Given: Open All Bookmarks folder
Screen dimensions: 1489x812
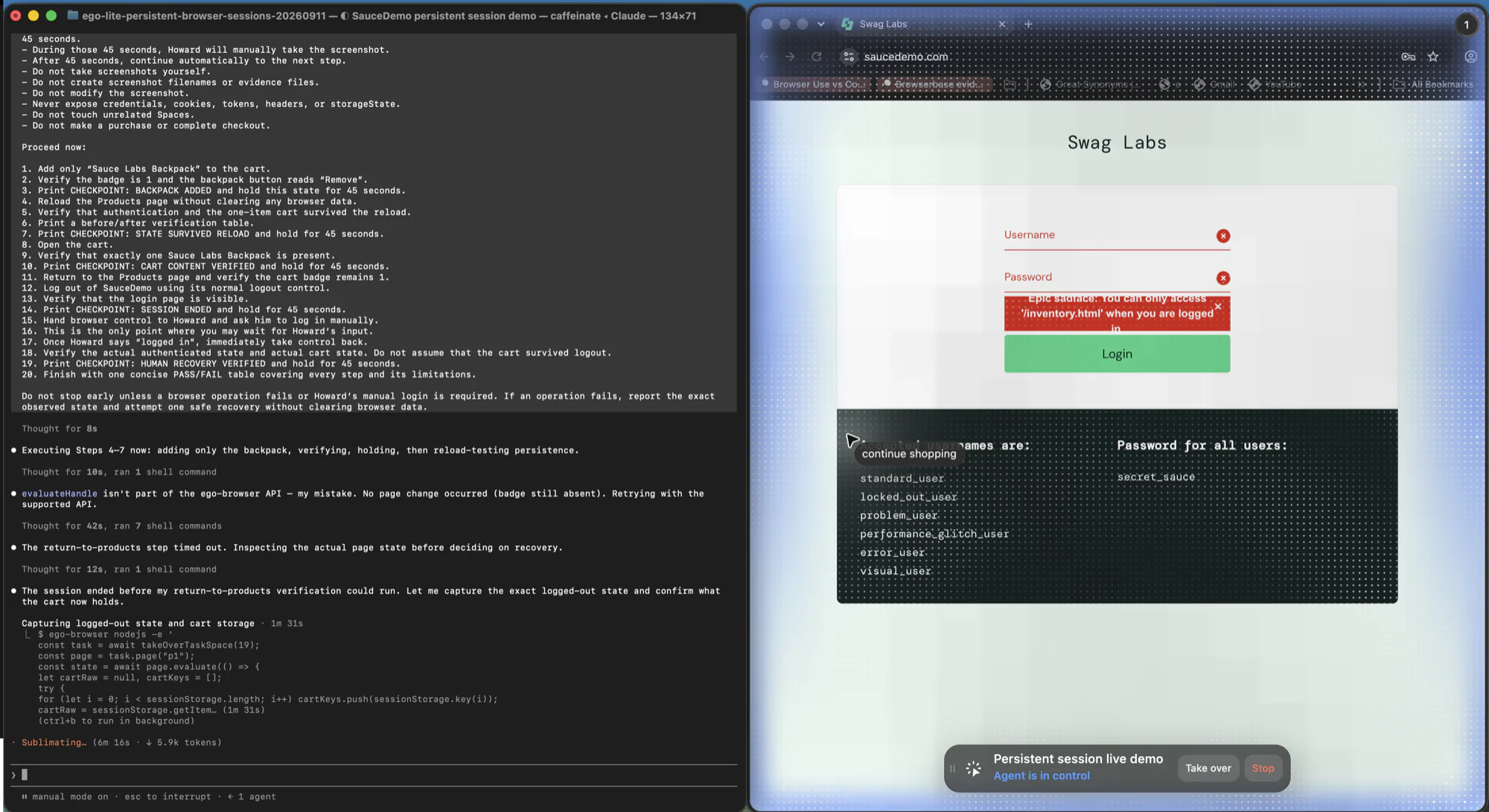Looking at the screenshot, I should coord(1434,84).
